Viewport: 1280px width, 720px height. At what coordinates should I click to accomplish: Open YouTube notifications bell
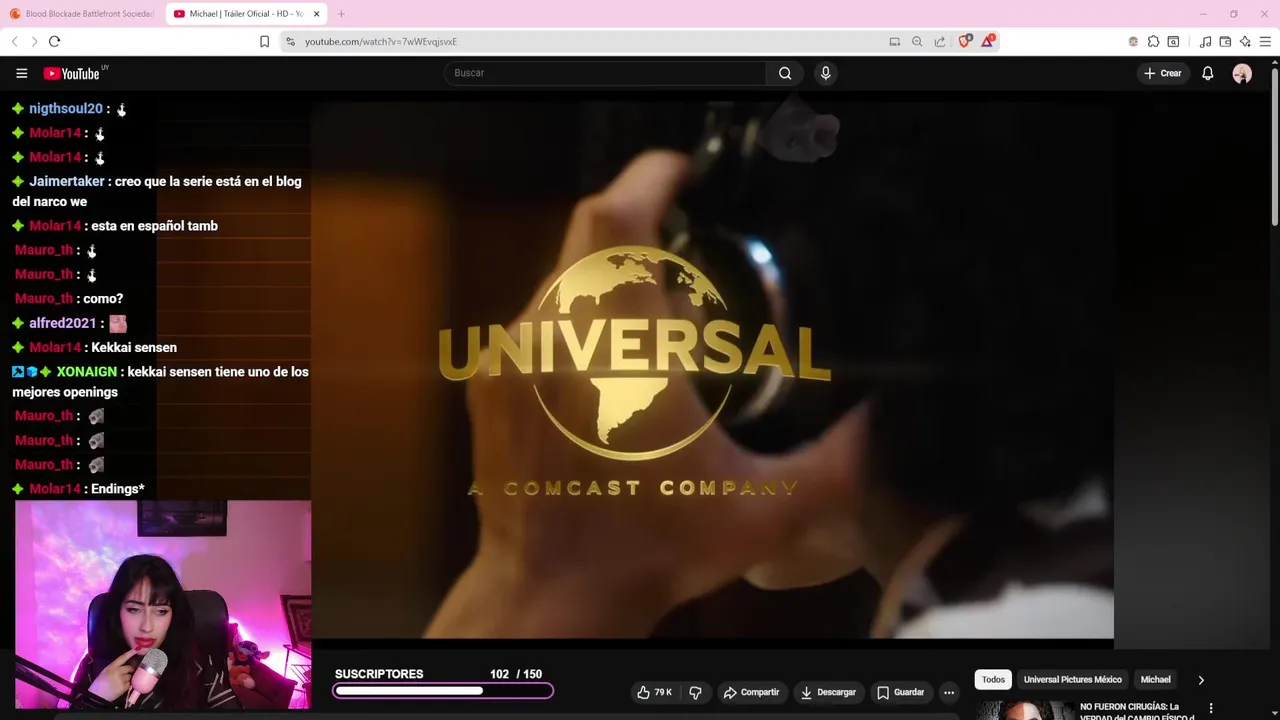1208,73
